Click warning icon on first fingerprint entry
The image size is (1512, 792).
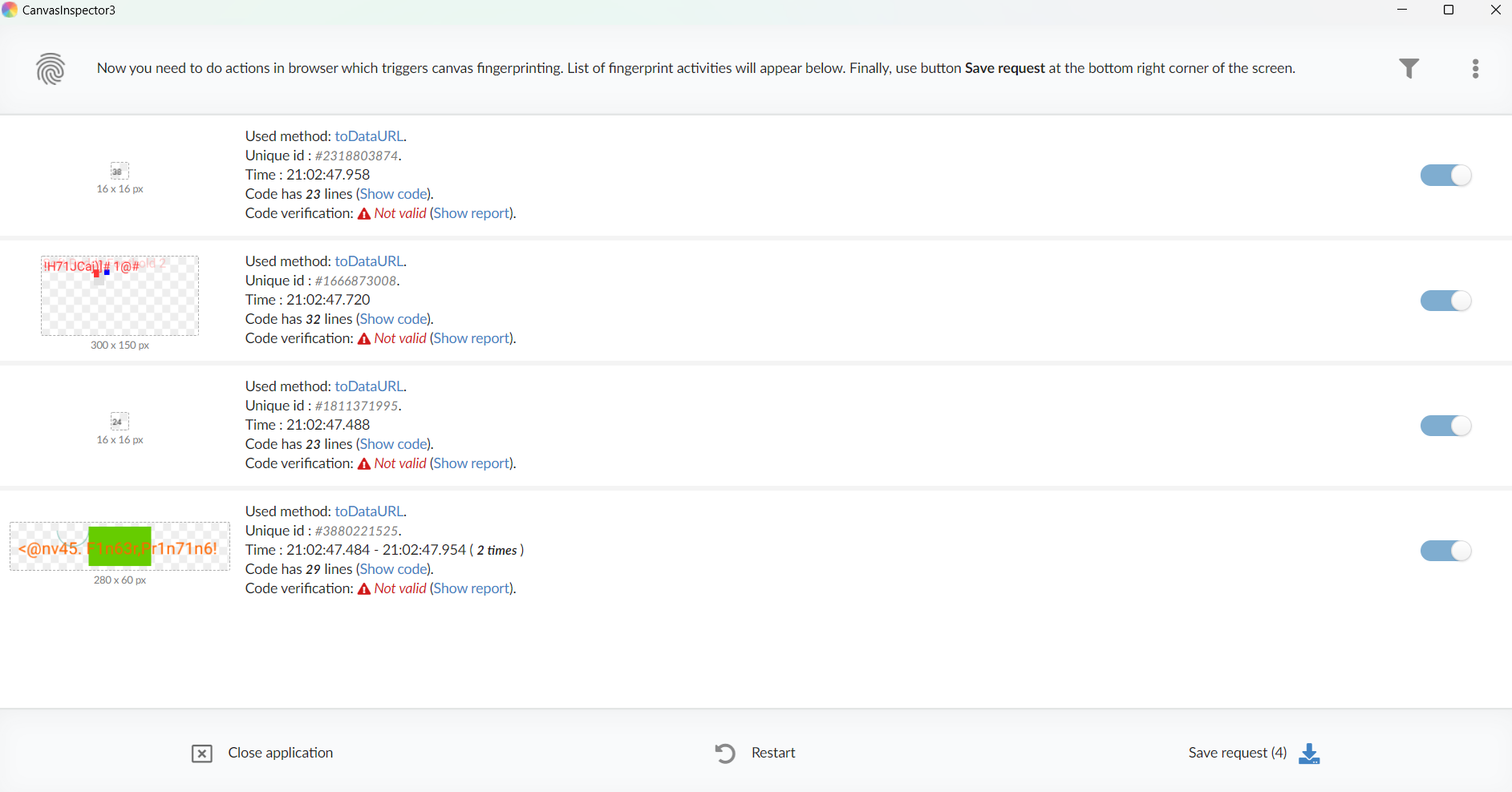point(364,214)
